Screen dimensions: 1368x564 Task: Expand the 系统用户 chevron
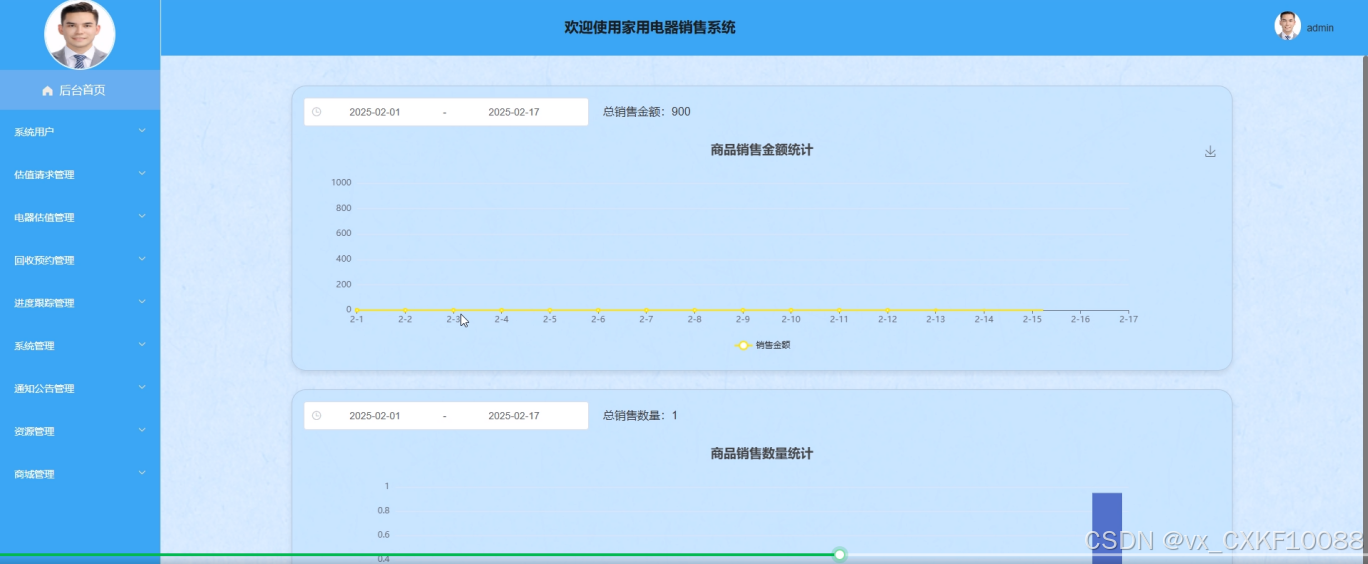click(x=142, y=131)
